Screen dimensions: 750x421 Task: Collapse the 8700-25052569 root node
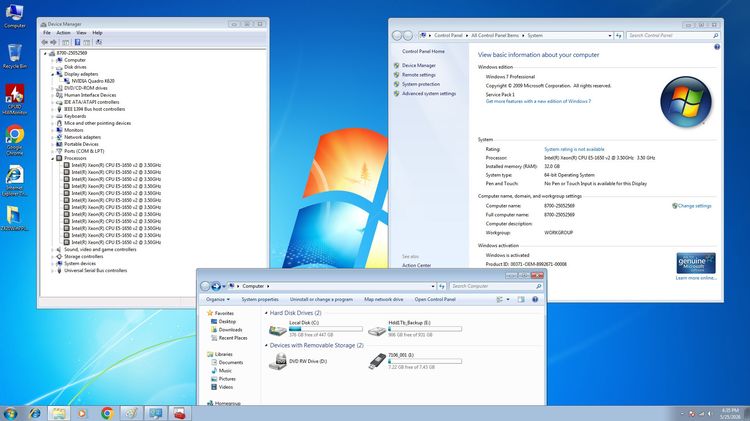(46, 53)
